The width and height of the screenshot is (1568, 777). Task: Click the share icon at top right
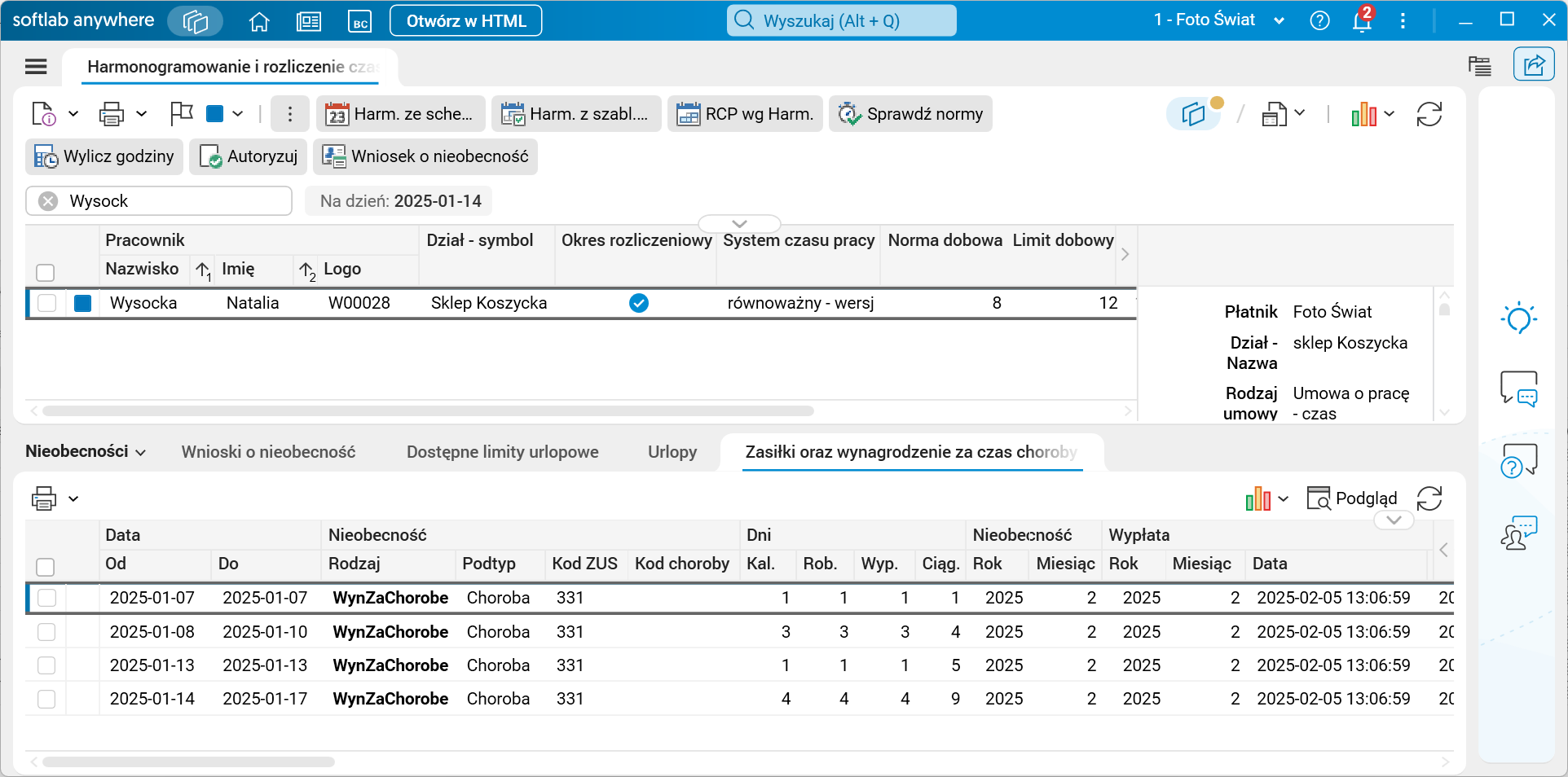[1534, 64]
